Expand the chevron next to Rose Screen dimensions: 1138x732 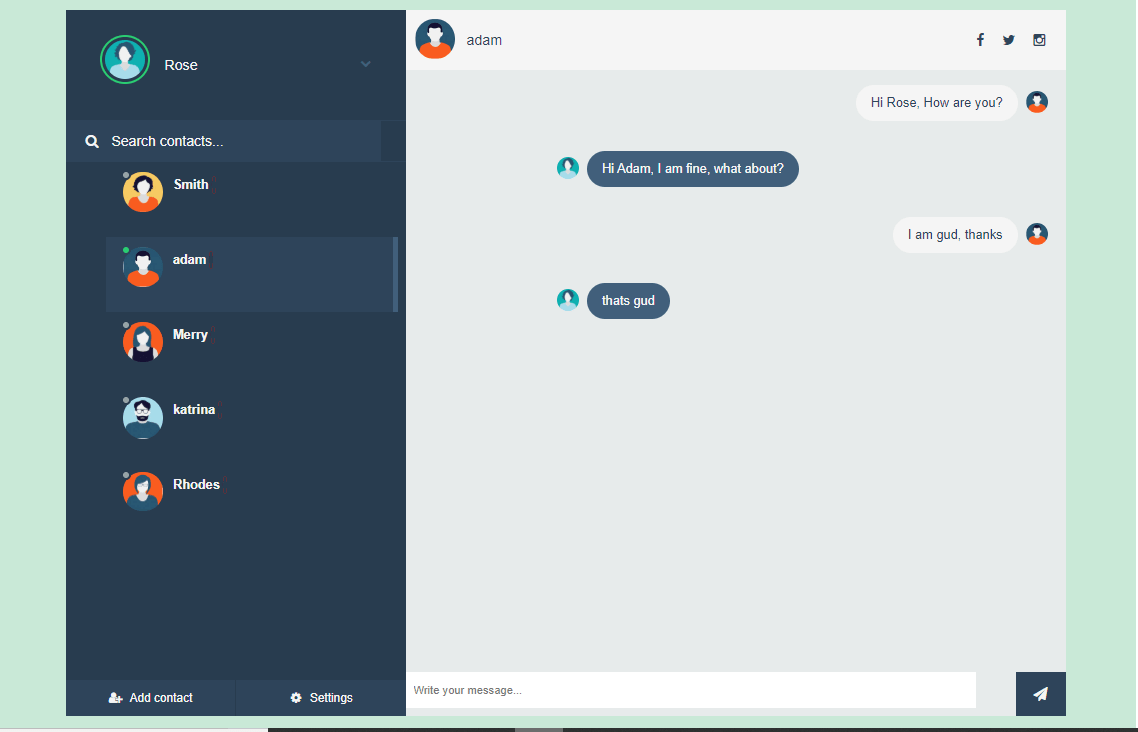point(366,64)
